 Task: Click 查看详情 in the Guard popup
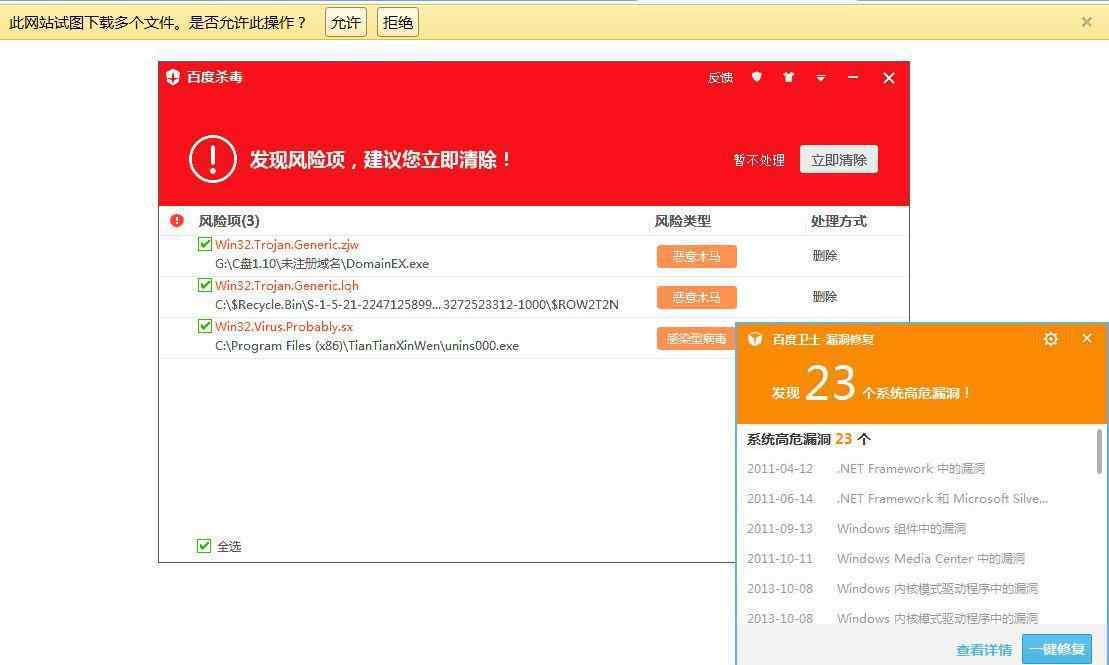point(984,649)
